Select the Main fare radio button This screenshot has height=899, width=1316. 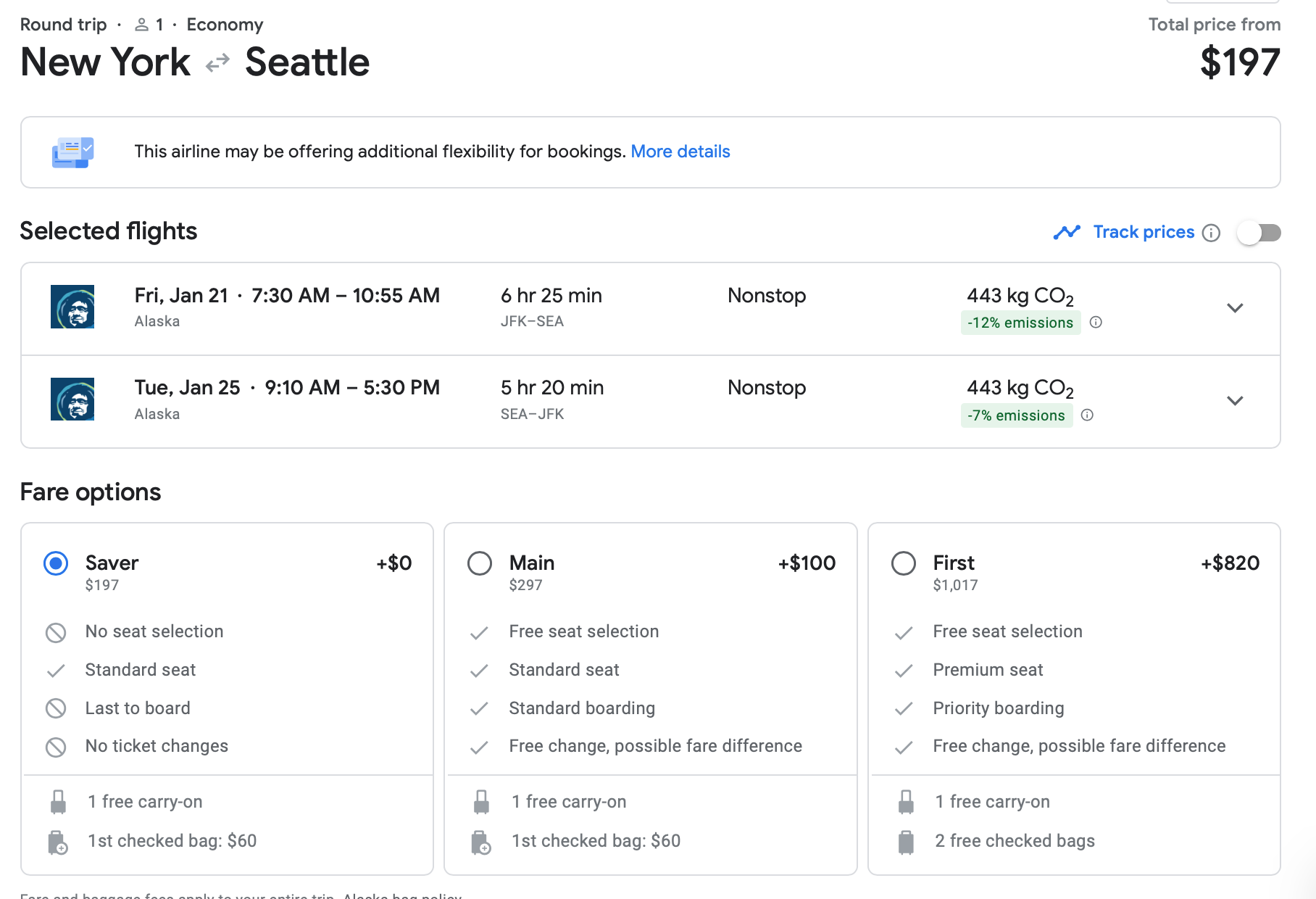tap(480, 563)
